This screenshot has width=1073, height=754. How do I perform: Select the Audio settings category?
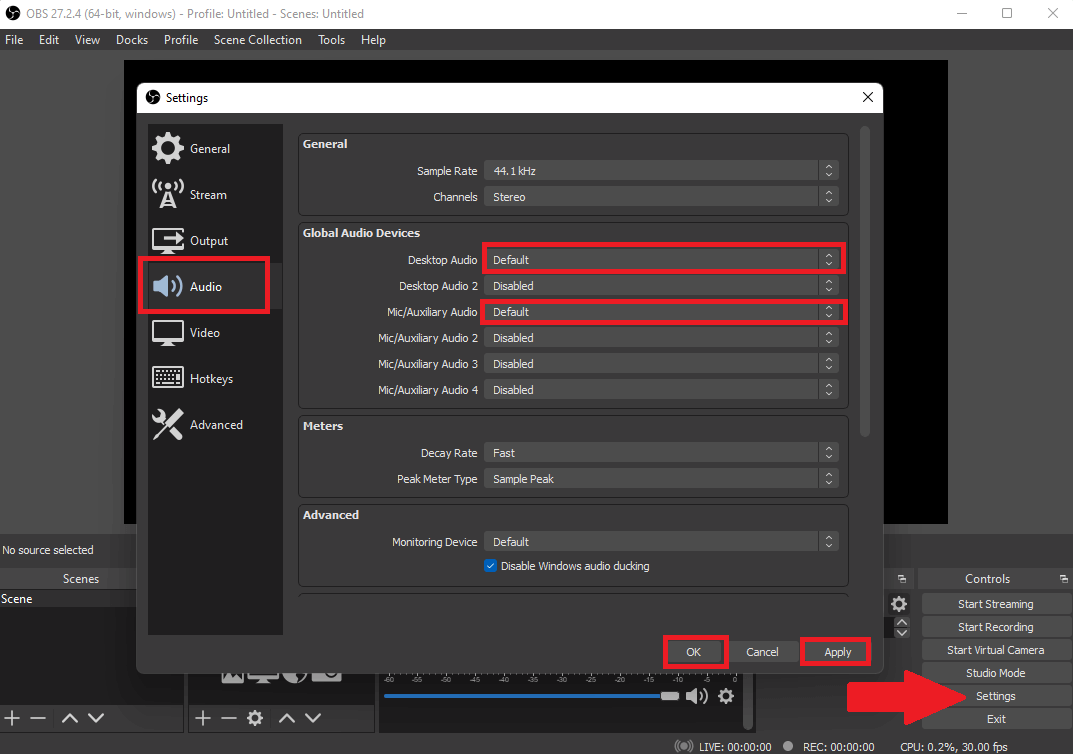tap(215, 286)
